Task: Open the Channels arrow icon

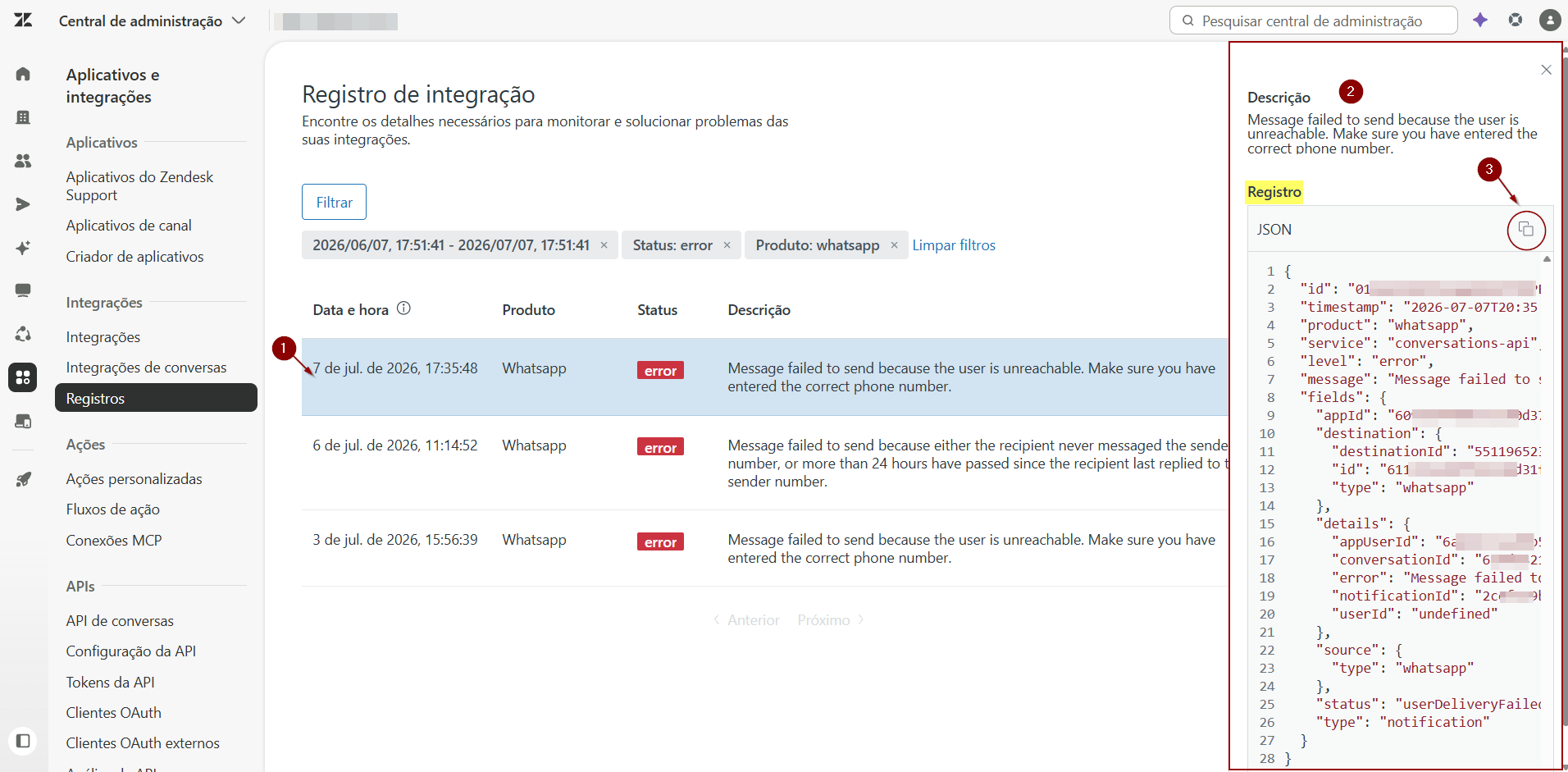Action: click(x=23, y=204)
